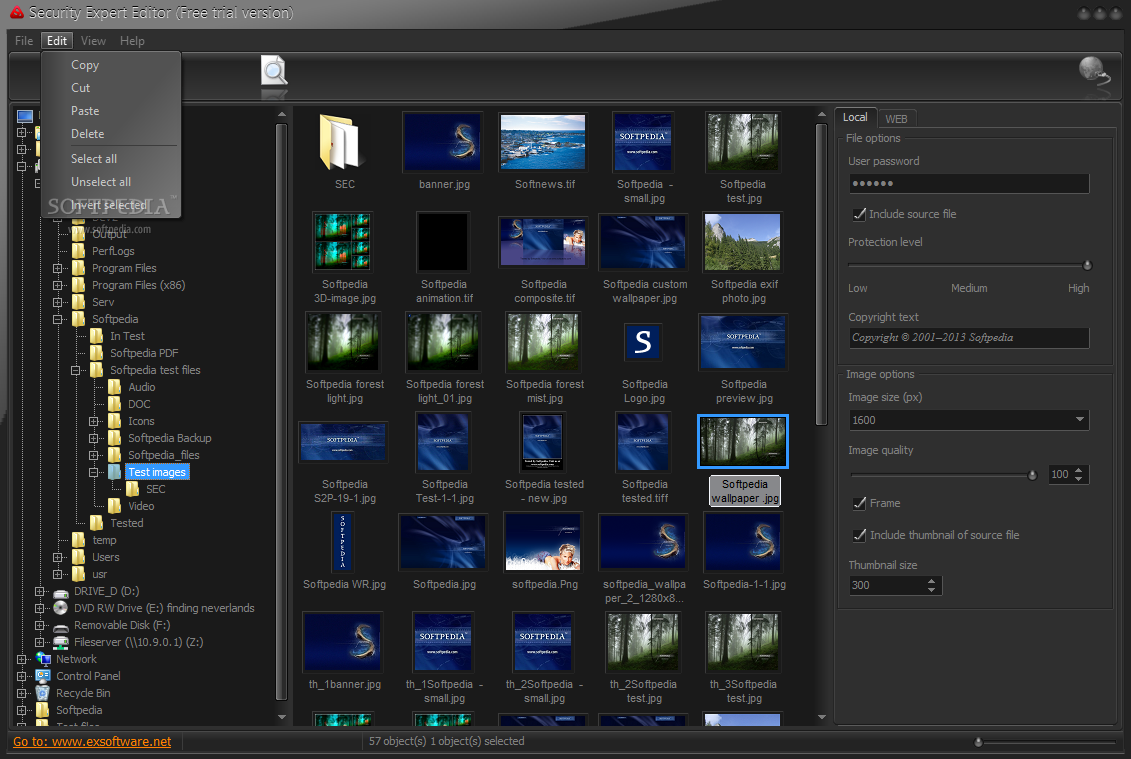Click the Softpedia PDF folder icon
This screenshot has height=759, width=1131.
97,353
